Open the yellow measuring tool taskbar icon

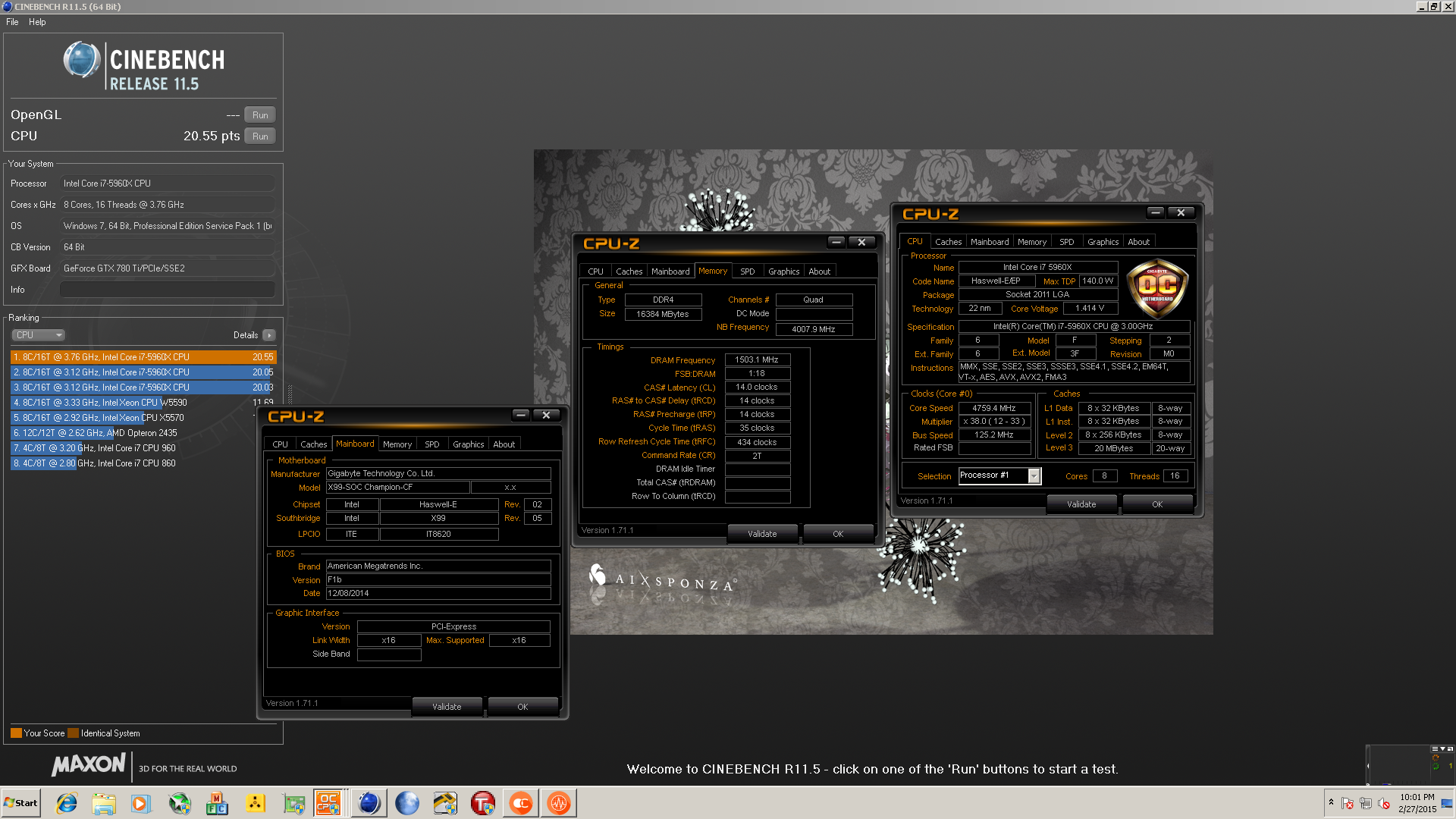[x=445, y=803]
